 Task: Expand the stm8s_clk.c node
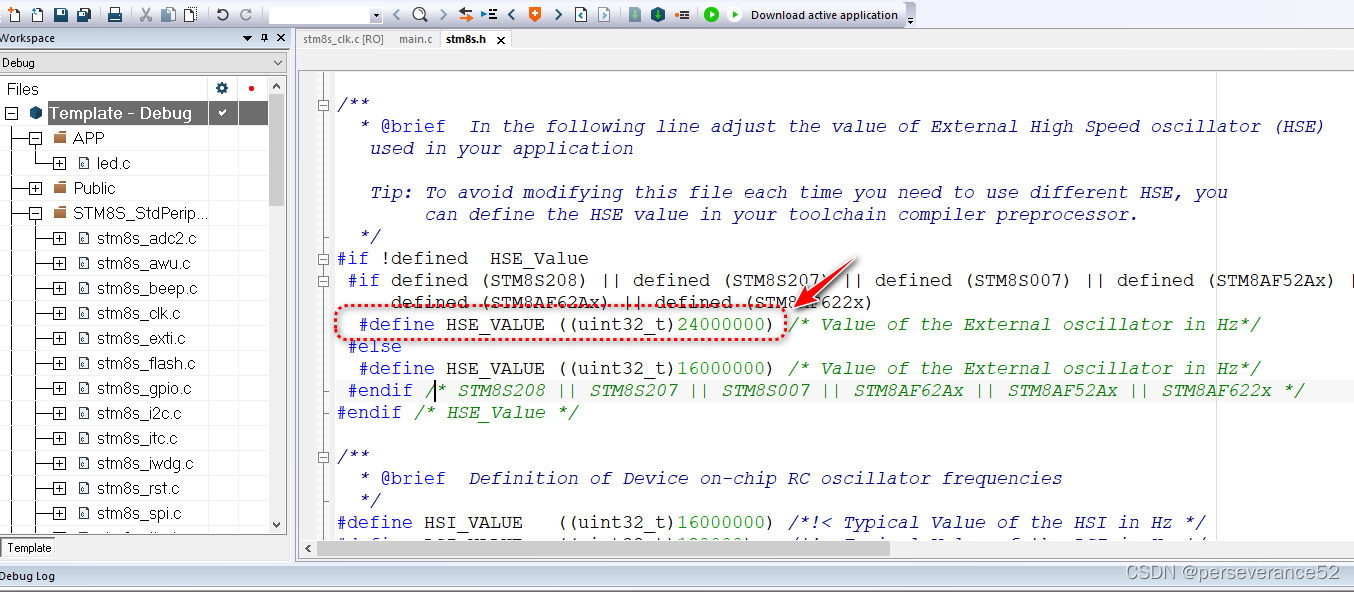click(59, 314)
